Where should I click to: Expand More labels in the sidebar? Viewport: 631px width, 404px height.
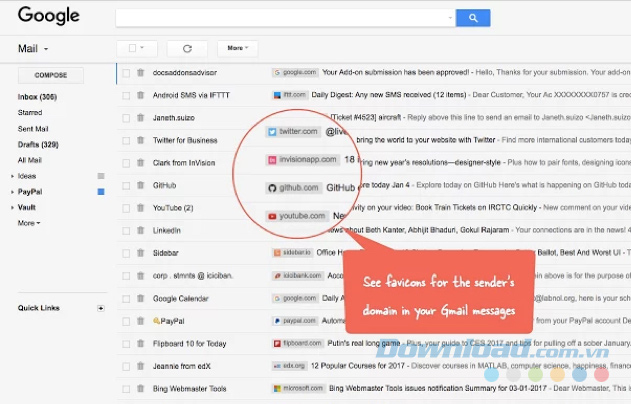(x=29, y=223)
